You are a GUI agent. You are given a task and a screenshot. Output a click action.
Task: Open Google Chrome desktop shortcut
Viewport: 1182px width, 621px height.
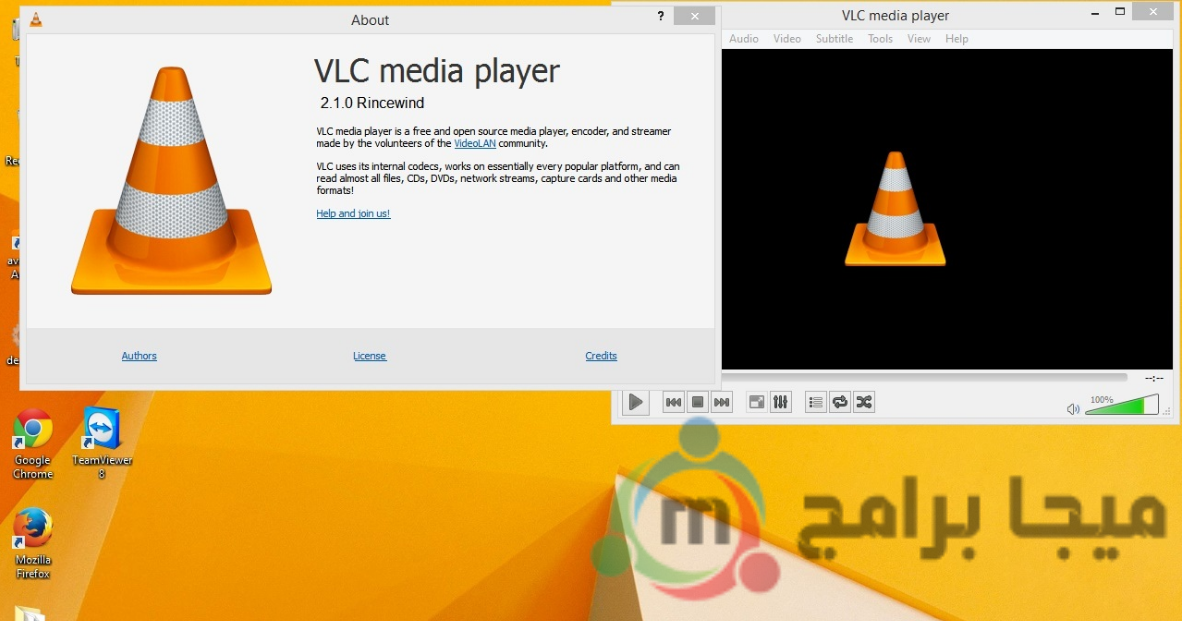pyautogui.click(x=33, y=444)
